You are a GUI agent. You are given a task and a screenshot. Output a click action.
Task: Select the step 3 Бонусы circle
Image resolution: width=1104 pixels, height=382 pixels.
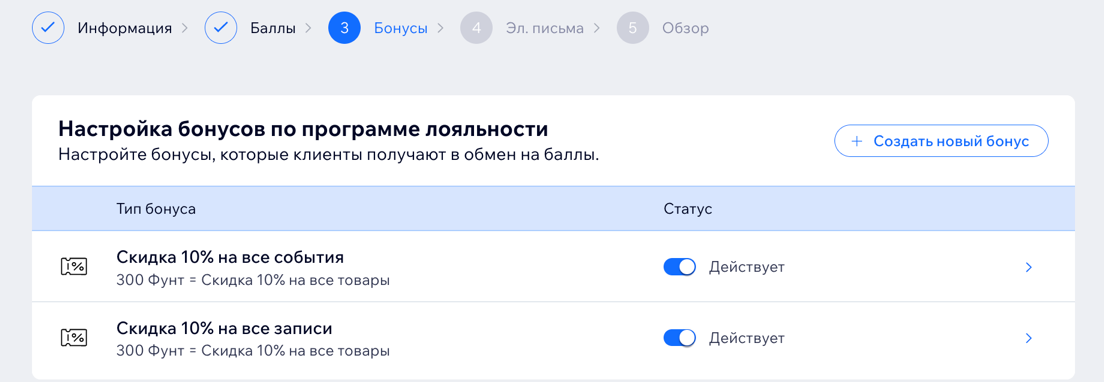(x=344, y=28)
